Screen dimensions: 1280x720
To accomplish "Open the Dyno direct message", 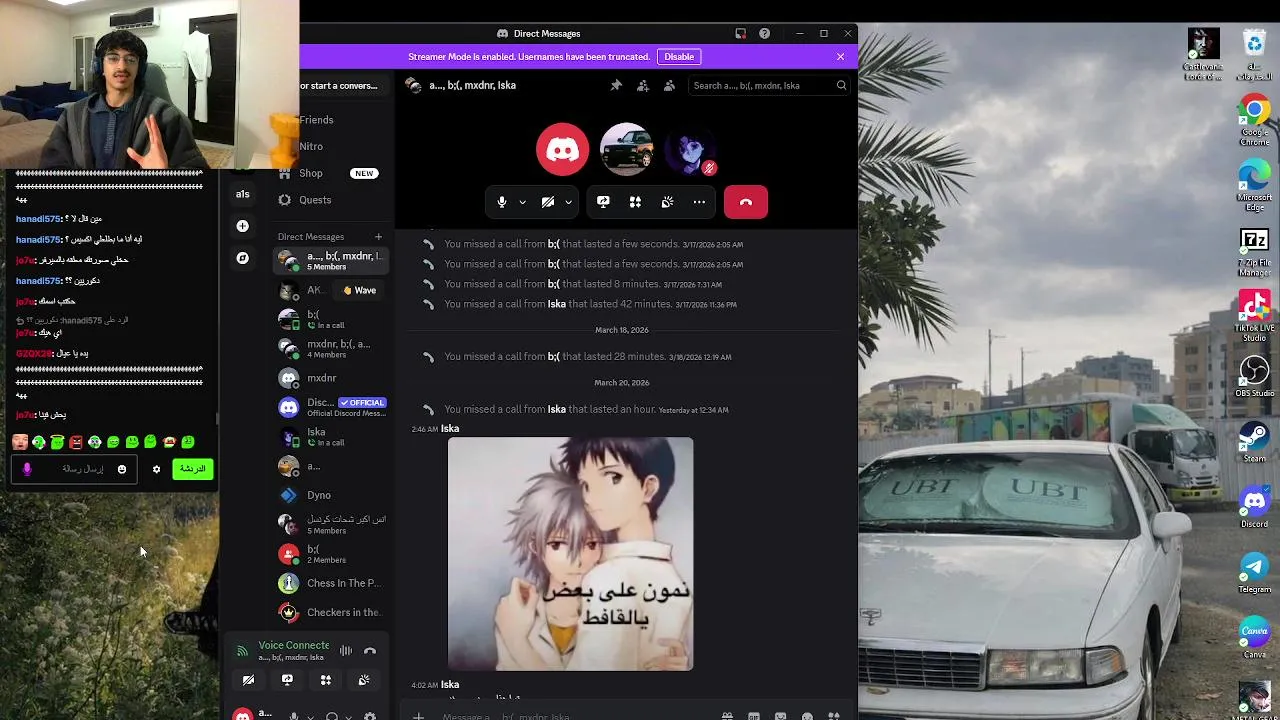I will pyautogui.click(x=330, y=495).
